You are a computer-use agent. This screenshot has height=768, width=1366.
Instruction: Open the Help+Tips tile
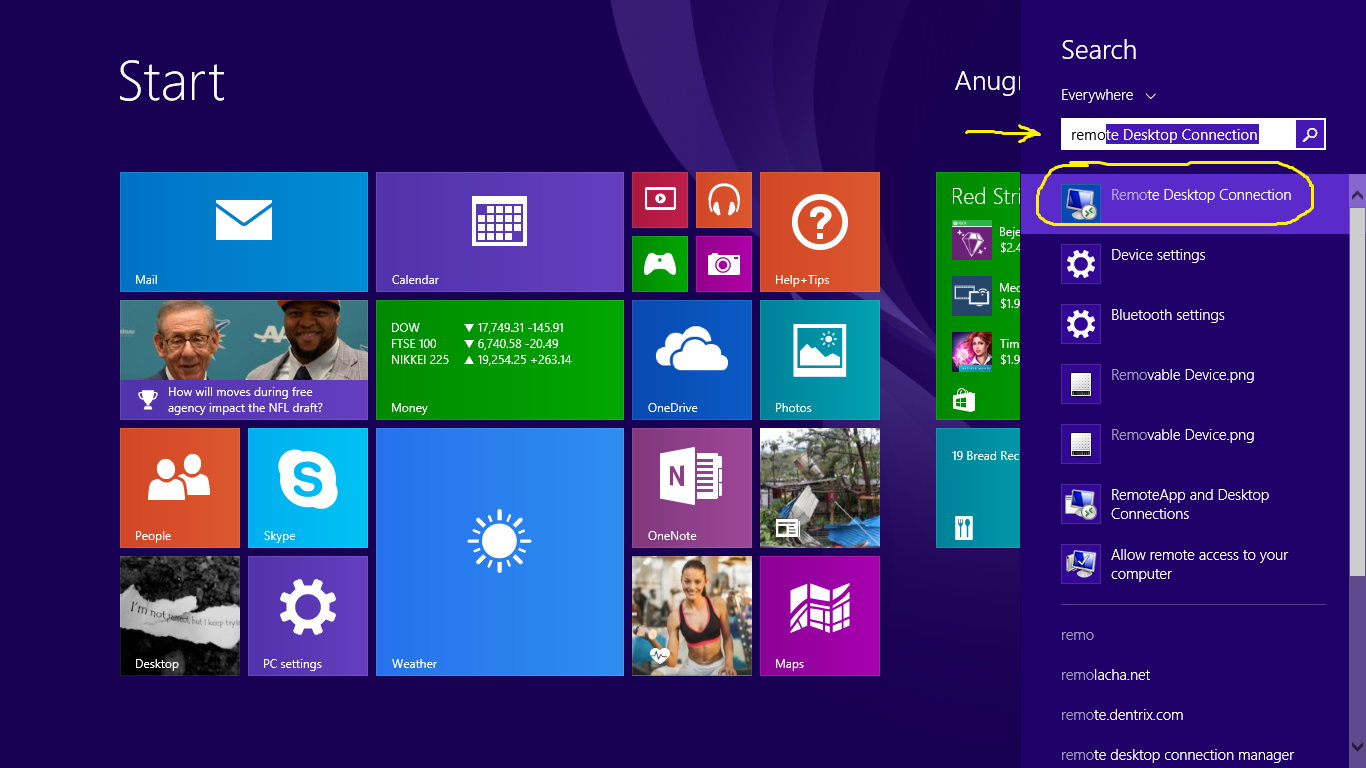point(820,232)
